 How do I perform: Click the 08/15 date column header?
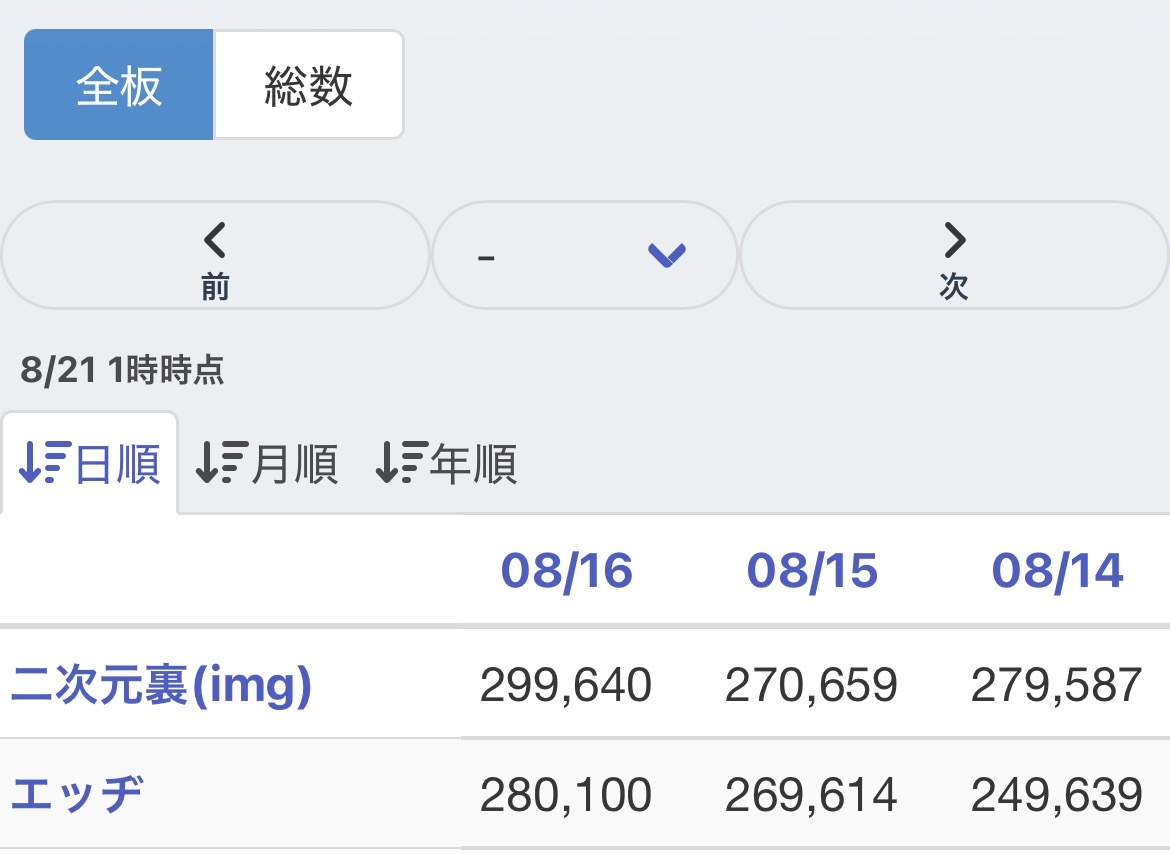(812, 571)
